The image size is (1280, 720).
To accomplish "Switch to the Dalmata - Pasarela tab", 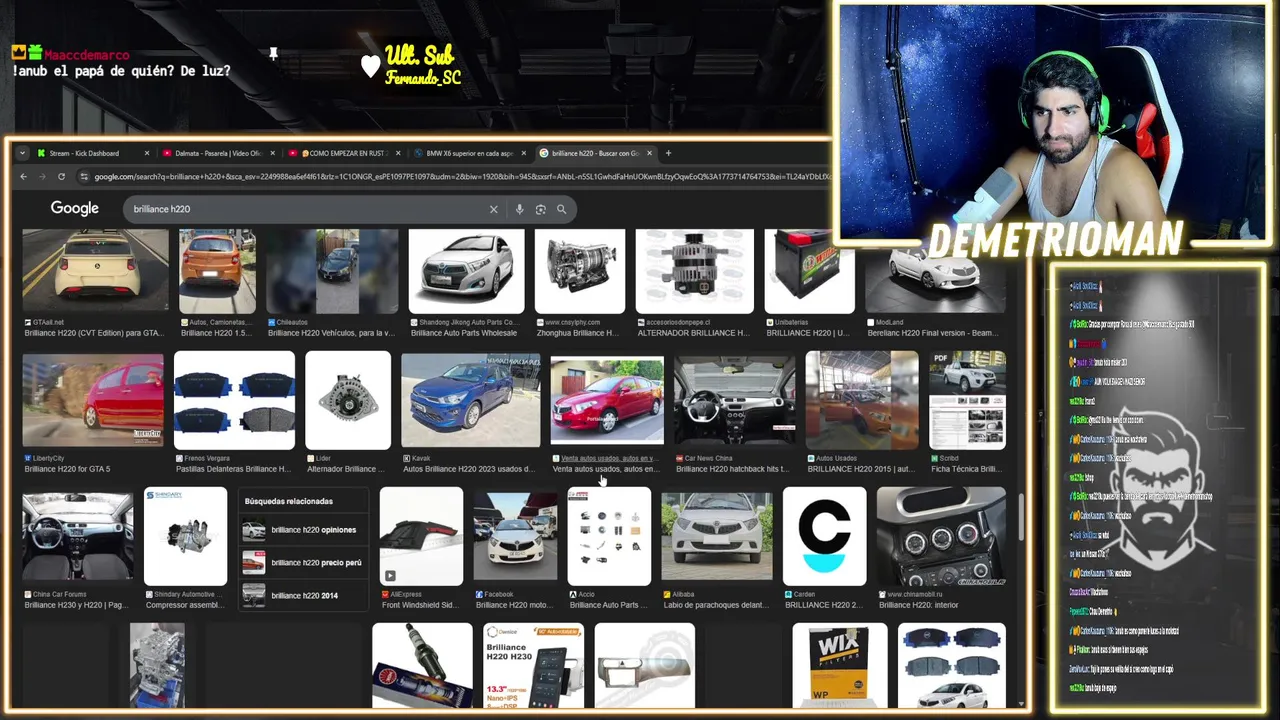I will 219,153.
